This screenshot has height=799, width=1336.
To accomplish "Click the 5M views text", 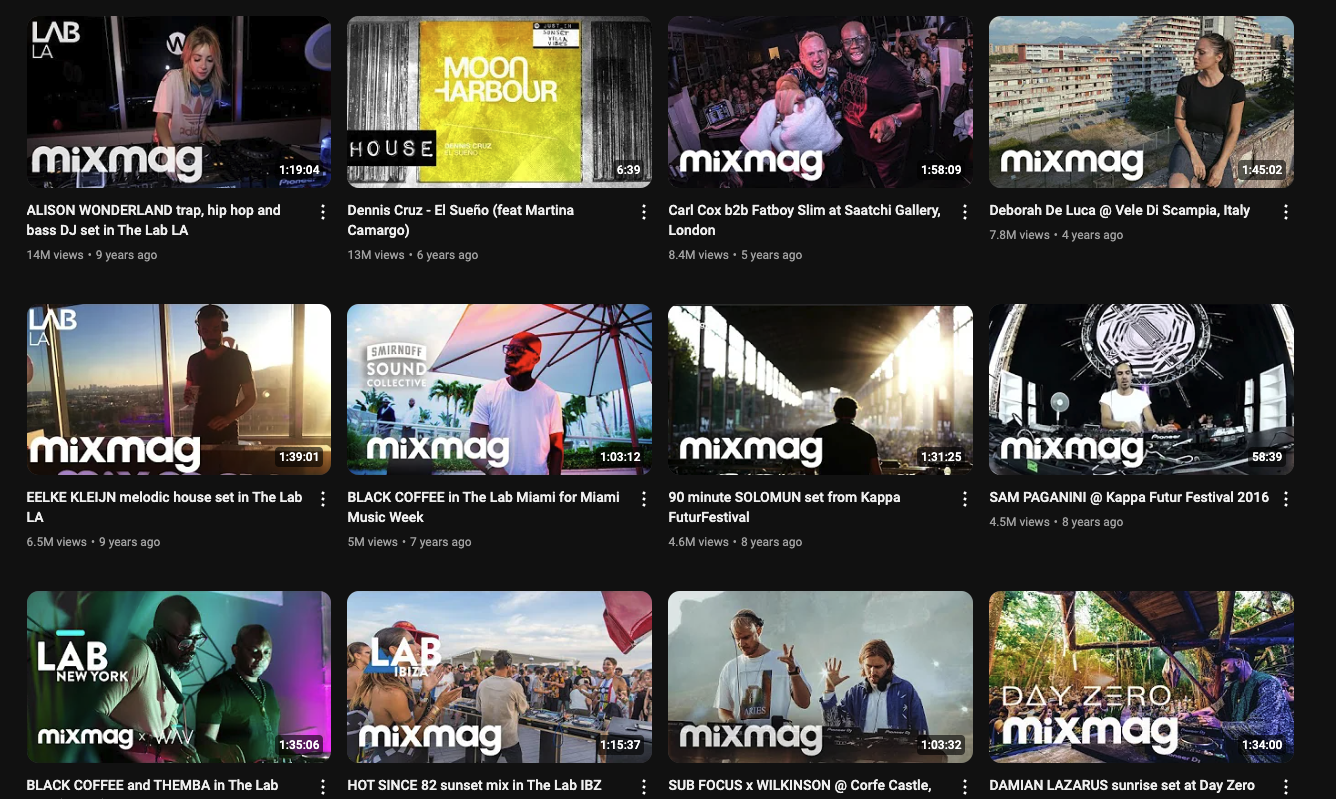I will pyautogui.click(x=373, y=542).
